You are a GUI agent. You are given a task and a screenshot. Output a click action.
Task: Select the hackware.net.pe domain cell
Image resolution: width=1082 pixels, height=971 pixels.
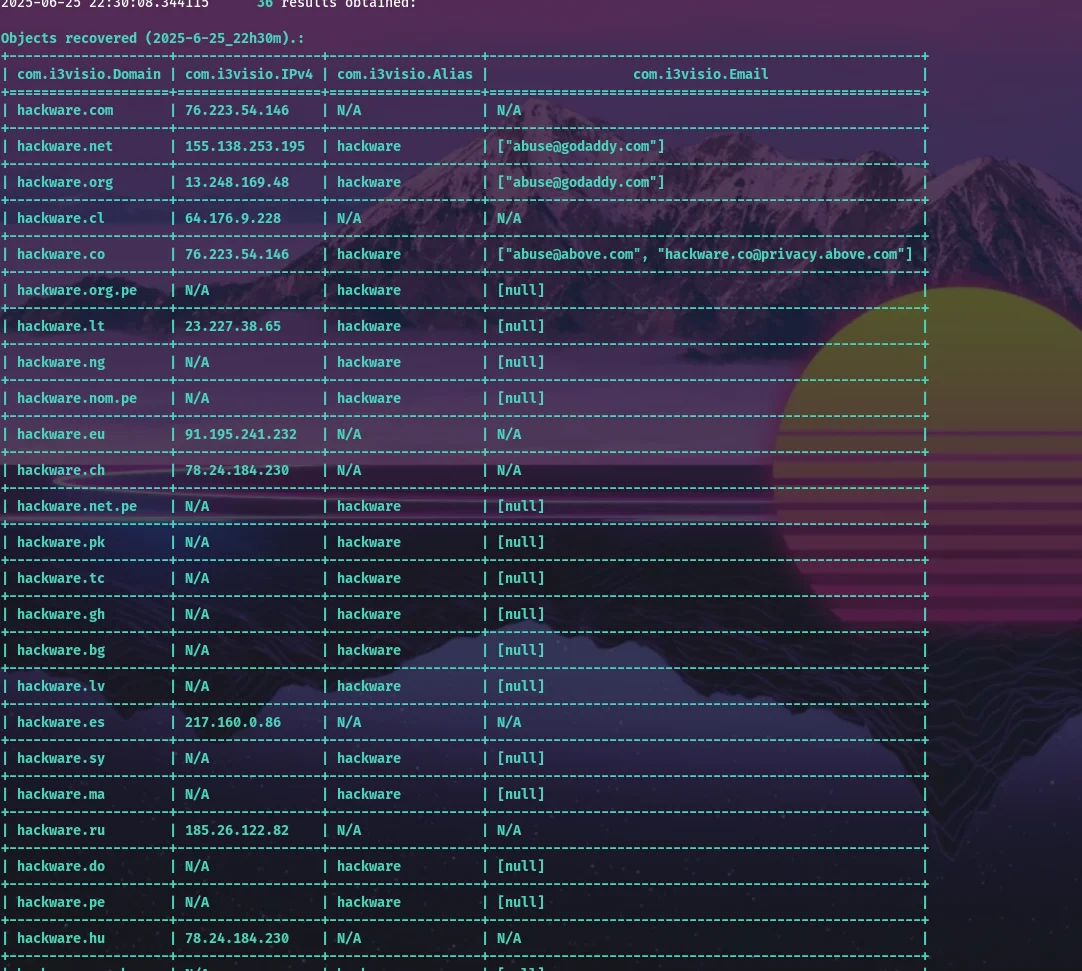tap(77, 507)
